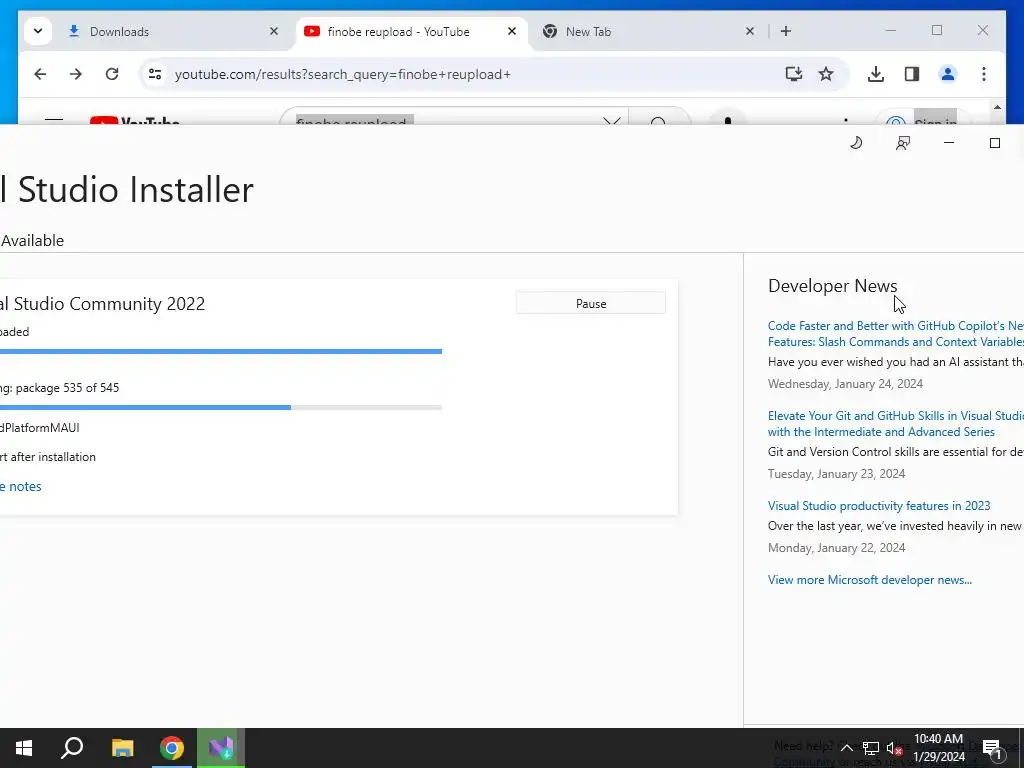
Task: Minimize the Visual Studio Installer window
Action: [949, 143]
